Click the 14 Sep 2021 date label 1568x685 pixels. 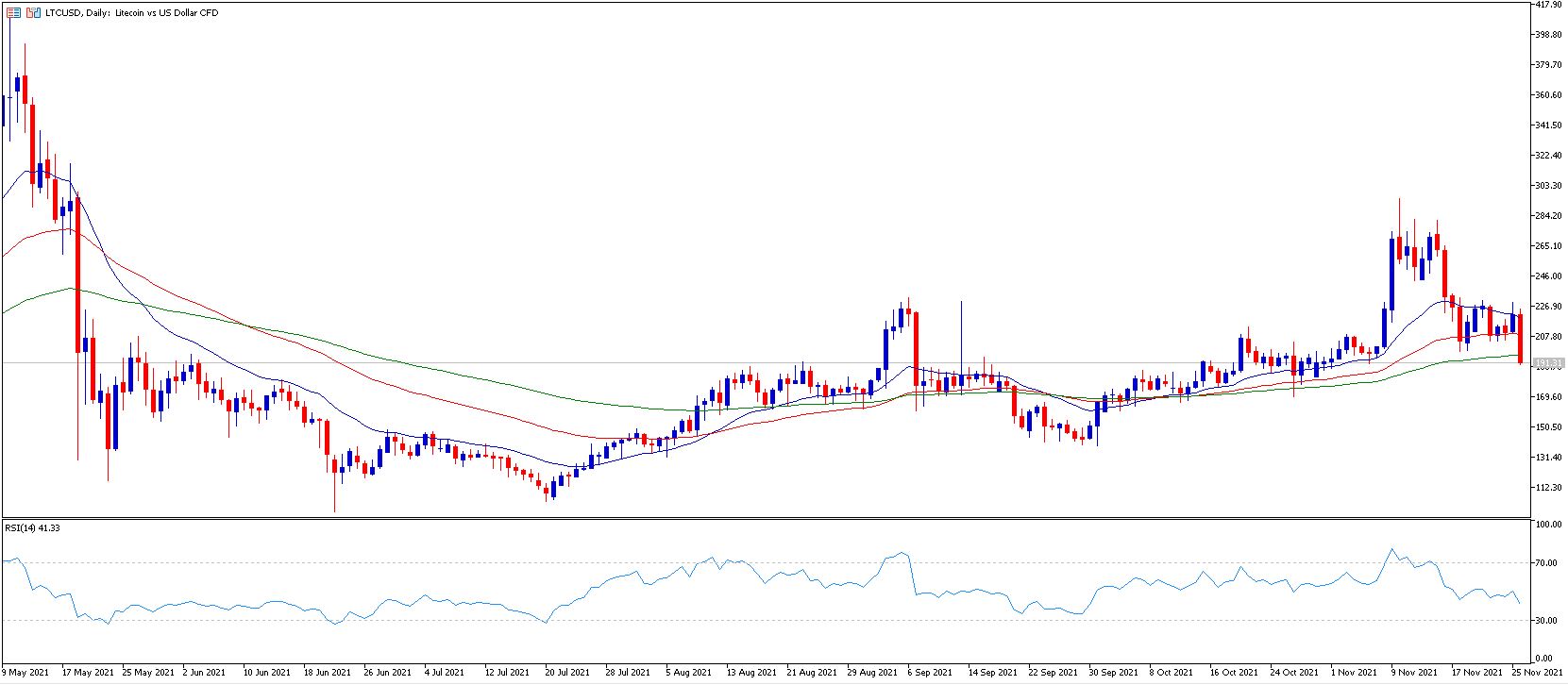(993, 673)
